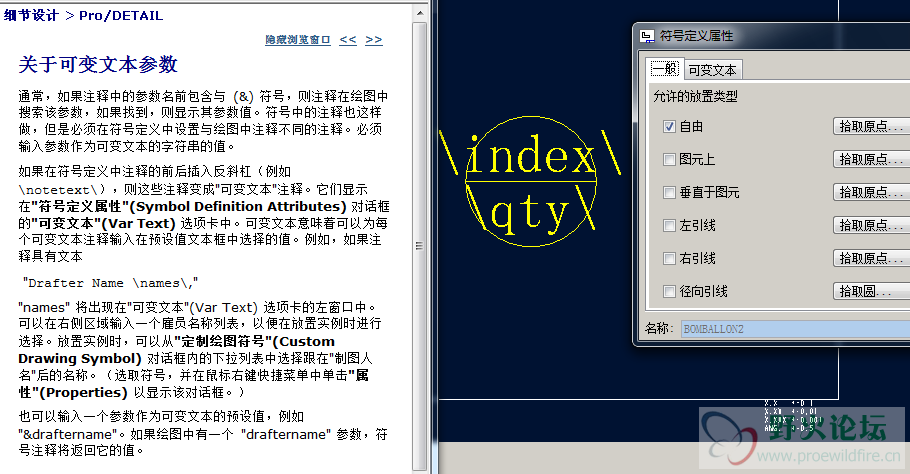The height and width of the screenshot is (474, 910).
Task: Click 拾取原点 button beside 右引线
Action: pyautogui.click(x=871, y=259)
